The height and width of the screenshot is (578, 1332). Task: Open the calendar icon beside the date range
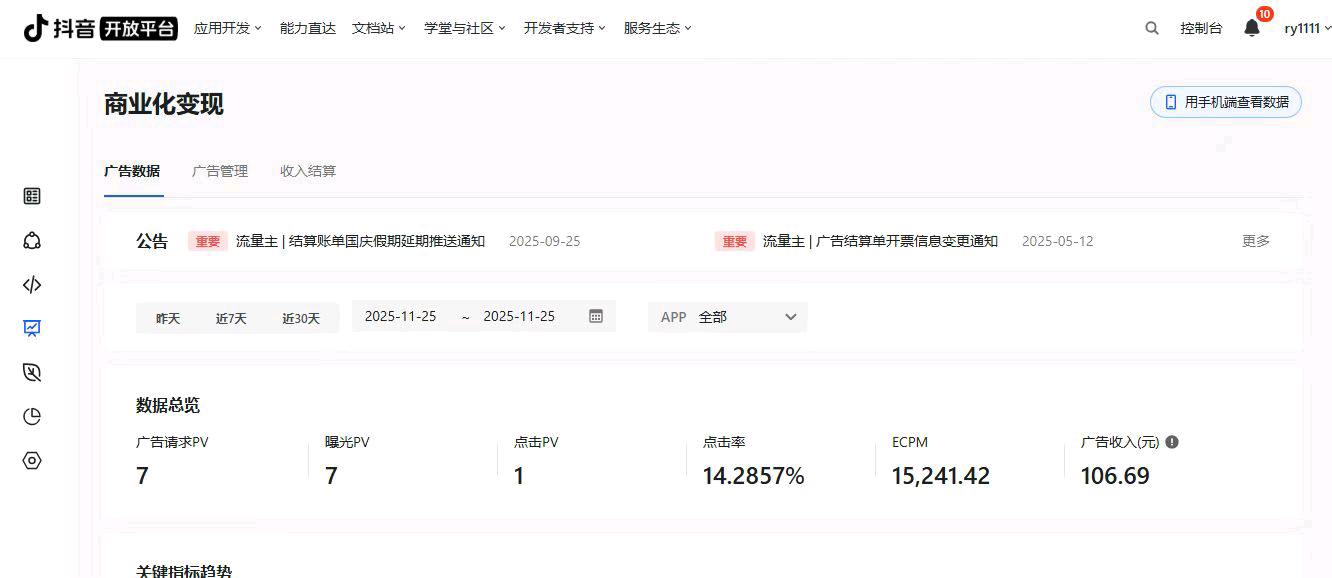(596, 316)
